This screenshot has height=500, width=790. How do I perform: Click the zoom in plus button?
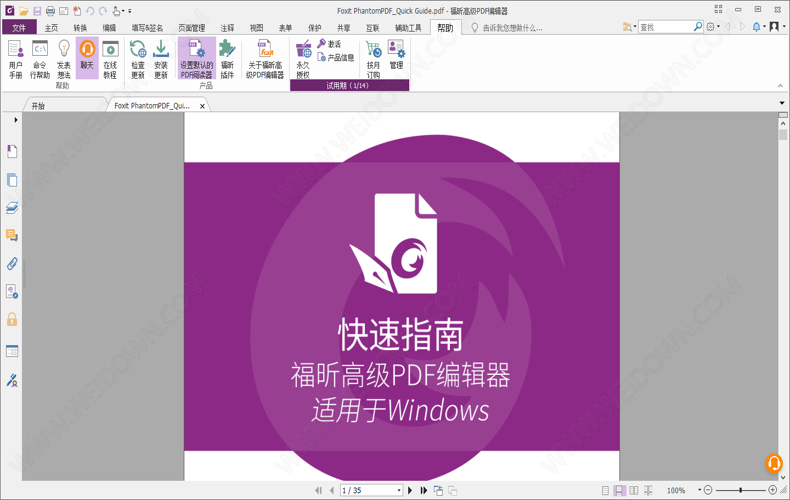[772, 490]
